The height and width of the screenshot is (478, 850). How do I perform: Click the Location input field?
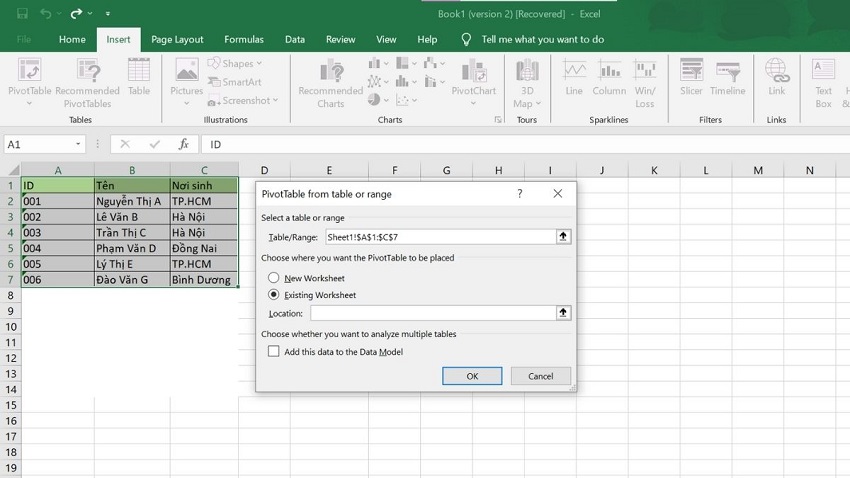coord(432,313)
